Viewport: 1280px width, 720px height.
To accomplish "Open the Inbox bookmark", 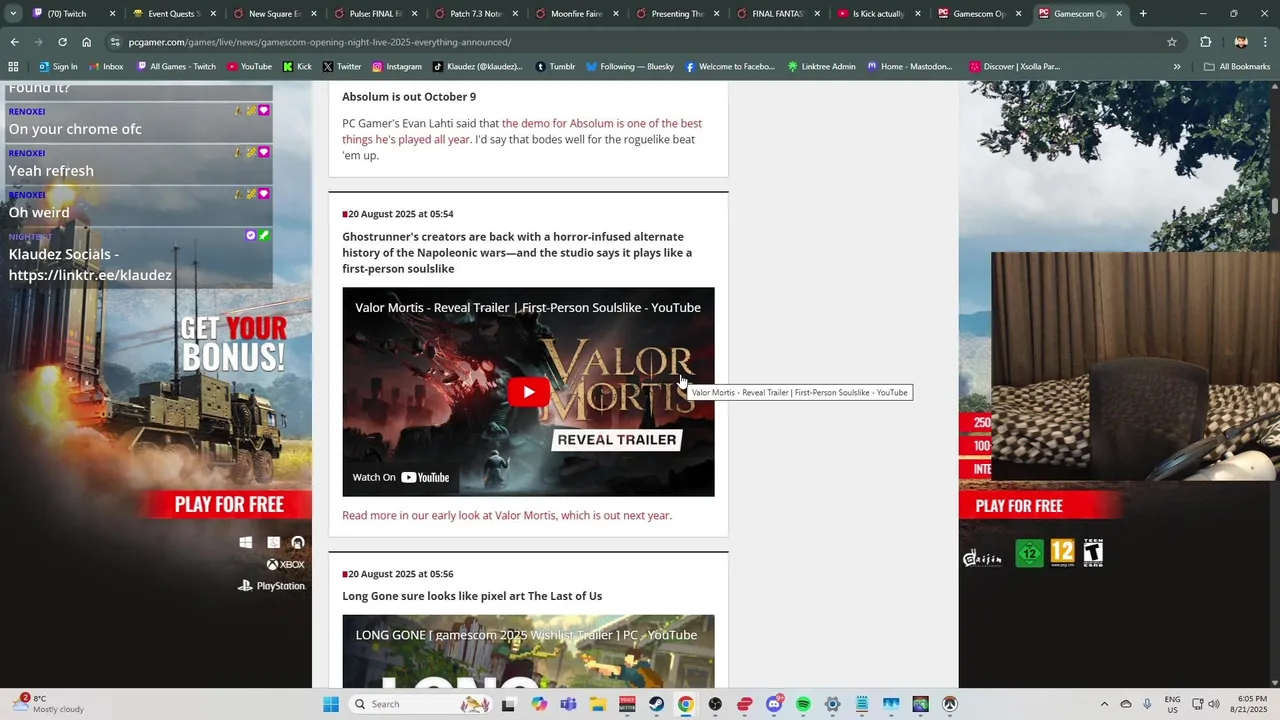I will tap(105, 67).
